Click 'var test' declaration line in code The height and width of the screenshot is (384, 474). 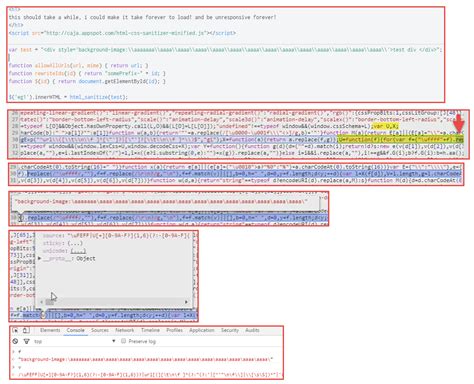tap(225, 50)
